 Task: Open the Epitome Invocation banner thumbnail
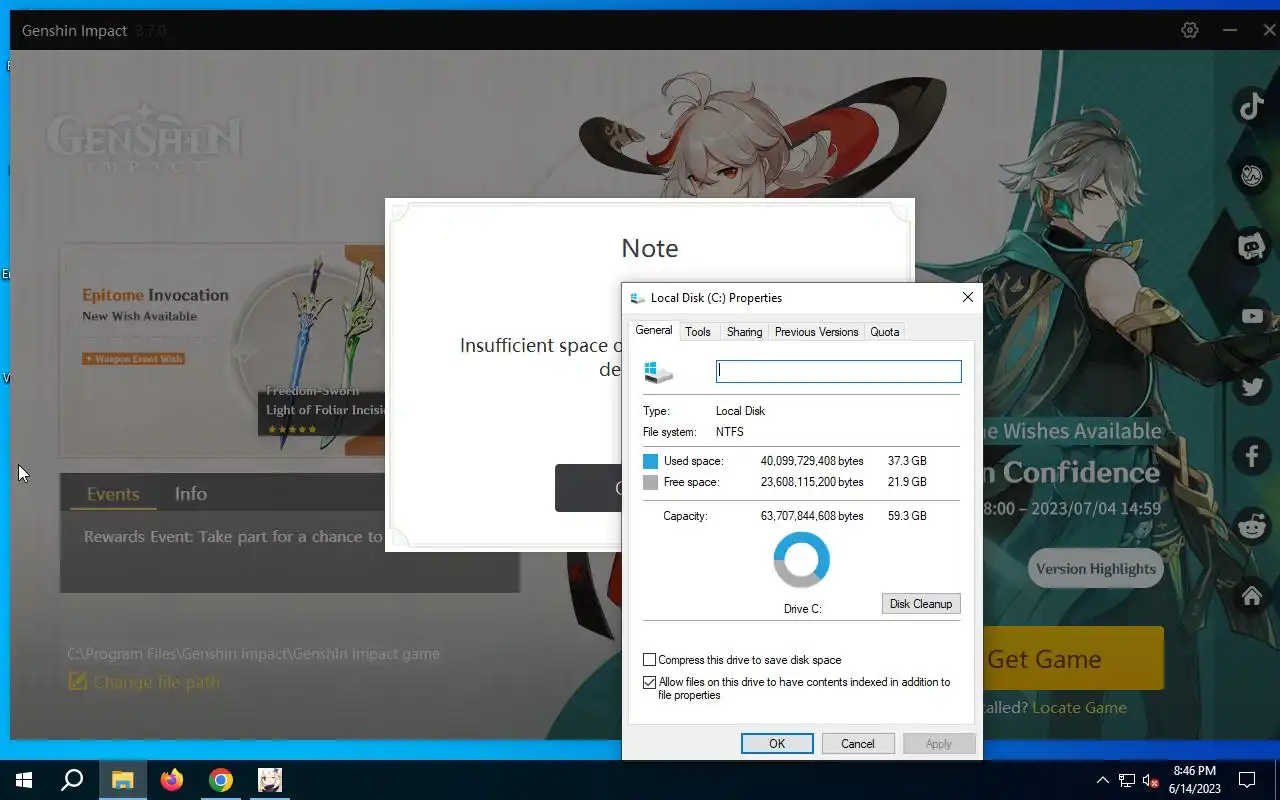pos(222,350)
